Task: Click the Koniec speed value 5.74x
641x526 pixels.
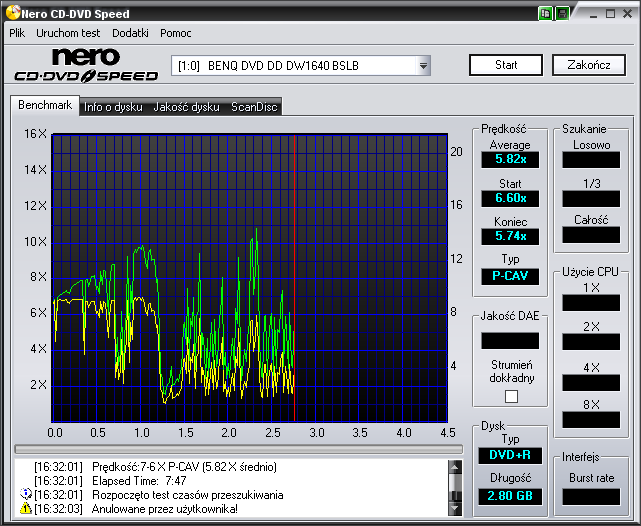Action: point(510,236)
